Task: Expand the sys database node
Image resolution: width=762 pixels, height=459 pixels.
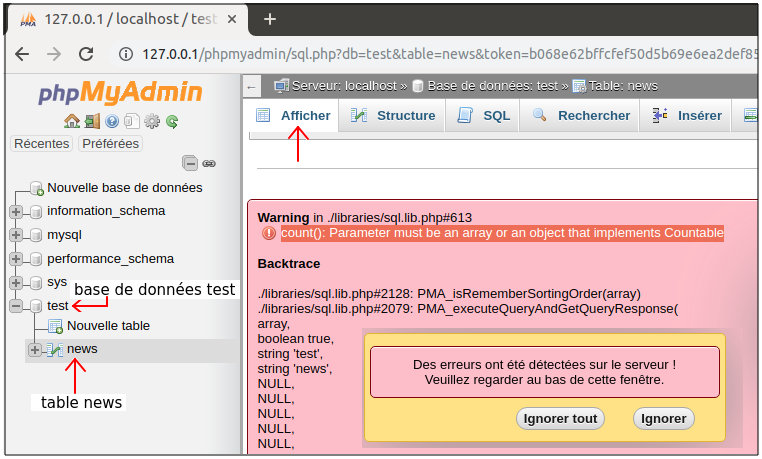Action: coord(16,283)
